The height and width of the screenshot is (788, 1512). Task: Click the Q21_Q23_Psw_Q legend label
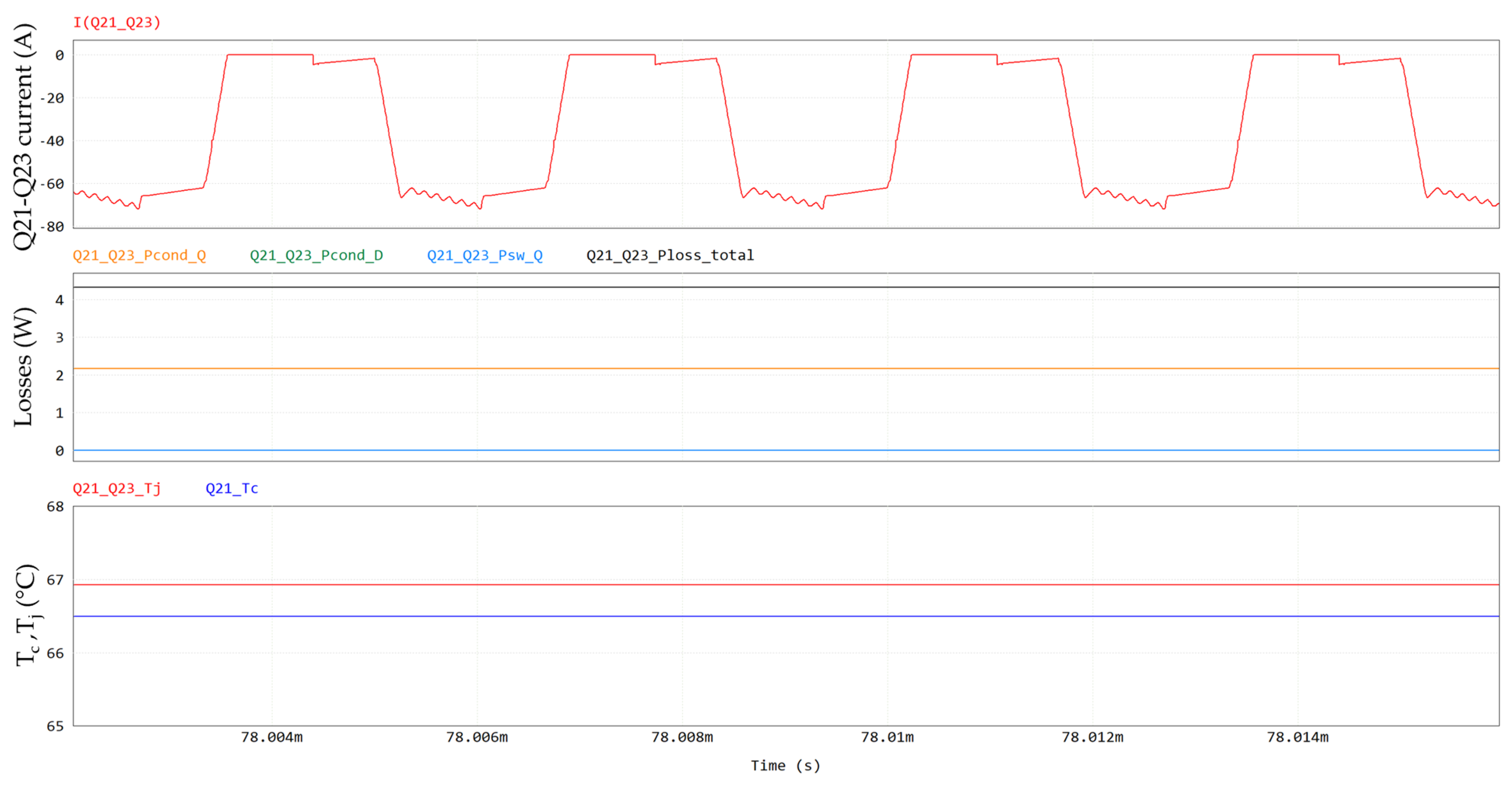[x=484, y=255]
